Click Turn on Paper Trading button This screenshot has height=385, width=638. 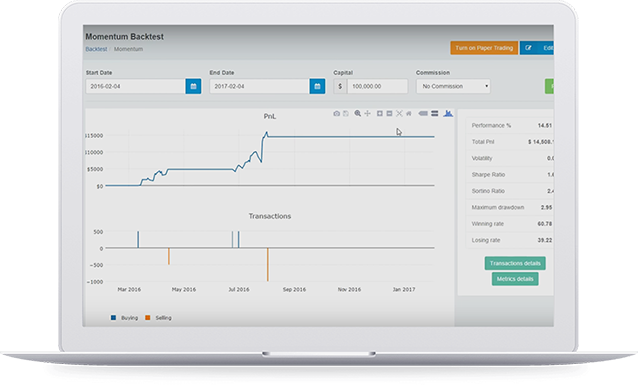tap(484, 48)
